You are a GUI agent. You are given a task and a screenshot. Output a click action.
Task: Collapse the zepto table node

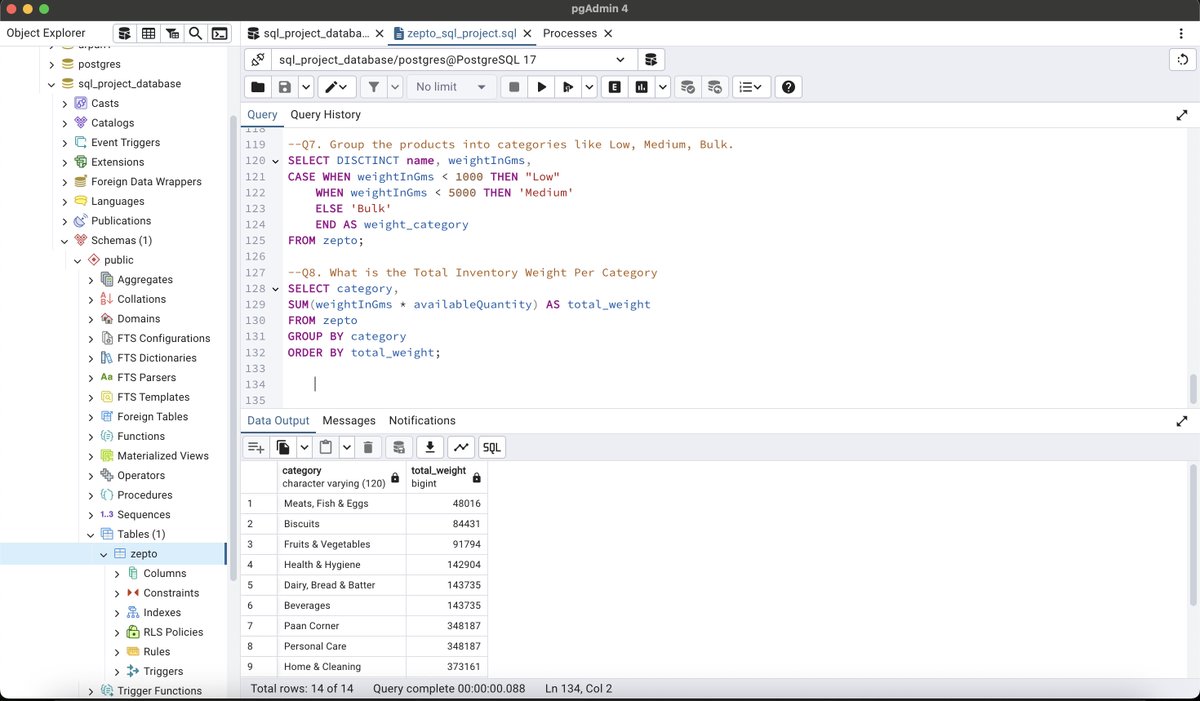click(x=104, y=554)
